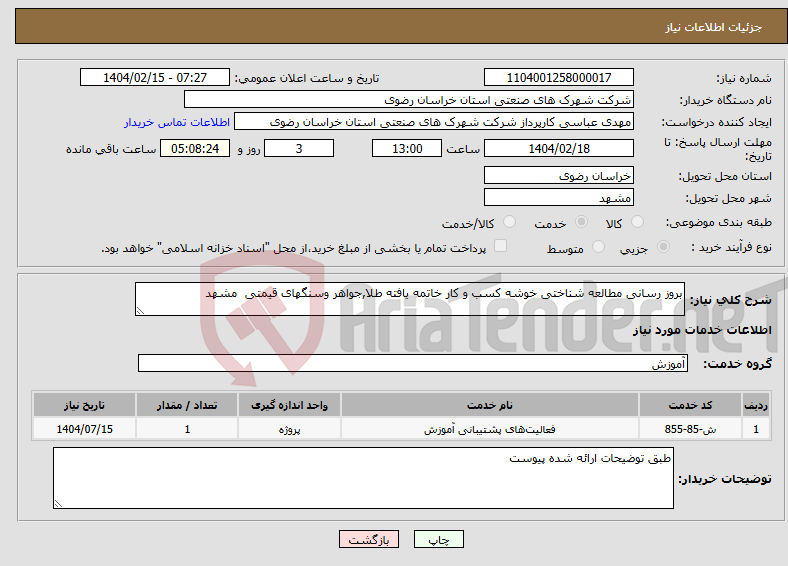Click the announcement date field 1404/02/15 - 07:27
The width and height of the screenshot is (788, 566).
155,77
